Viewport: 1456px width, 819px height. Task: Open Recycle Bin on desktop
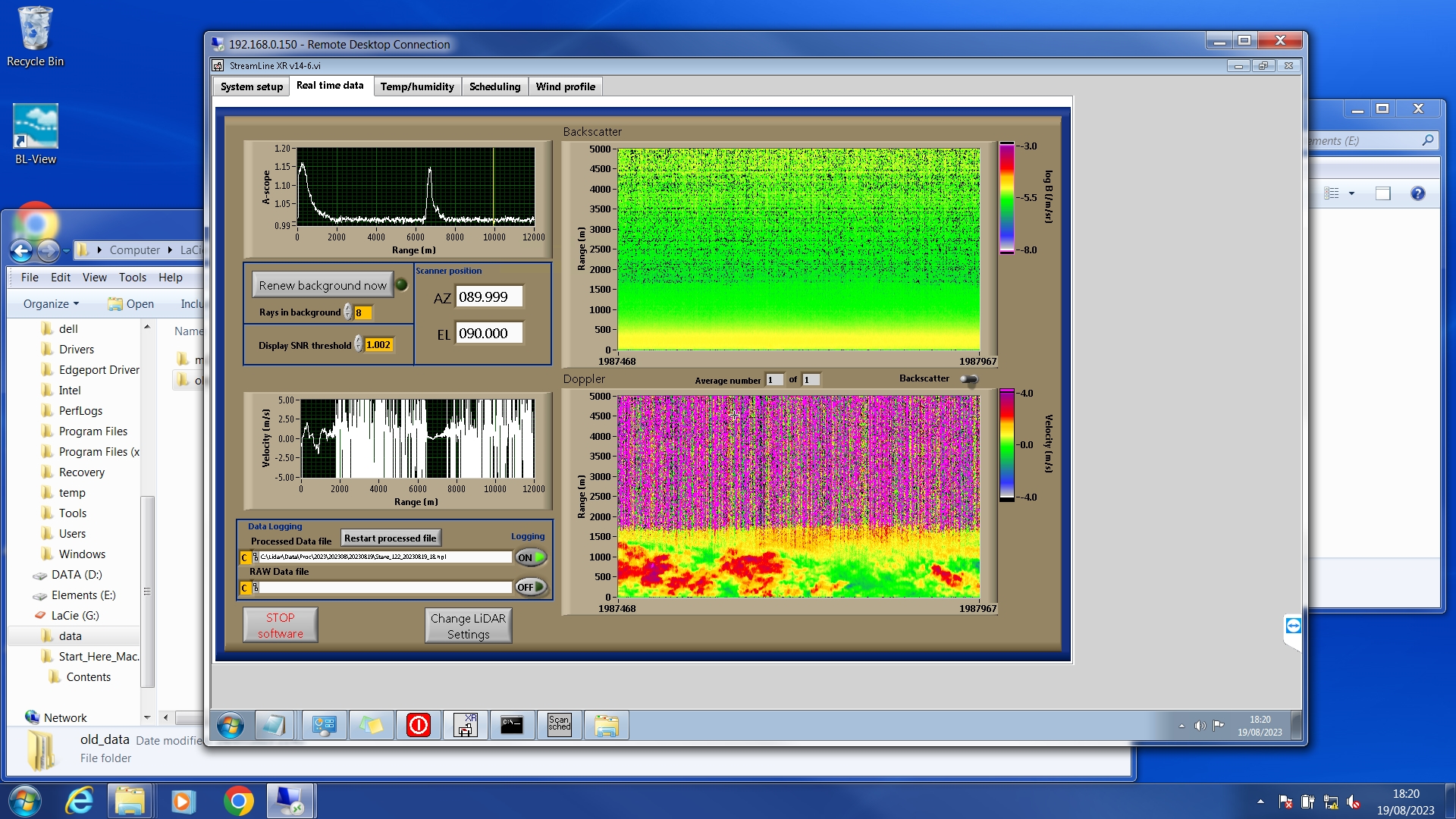(35, 36)
